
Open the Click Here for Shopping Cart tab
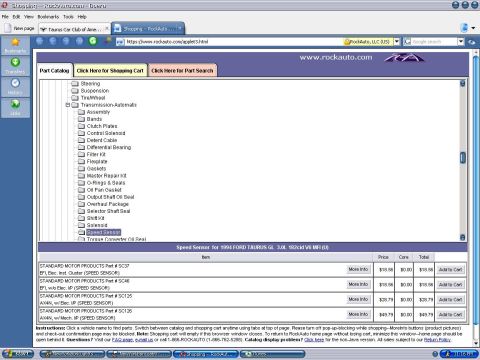[110, 71]
